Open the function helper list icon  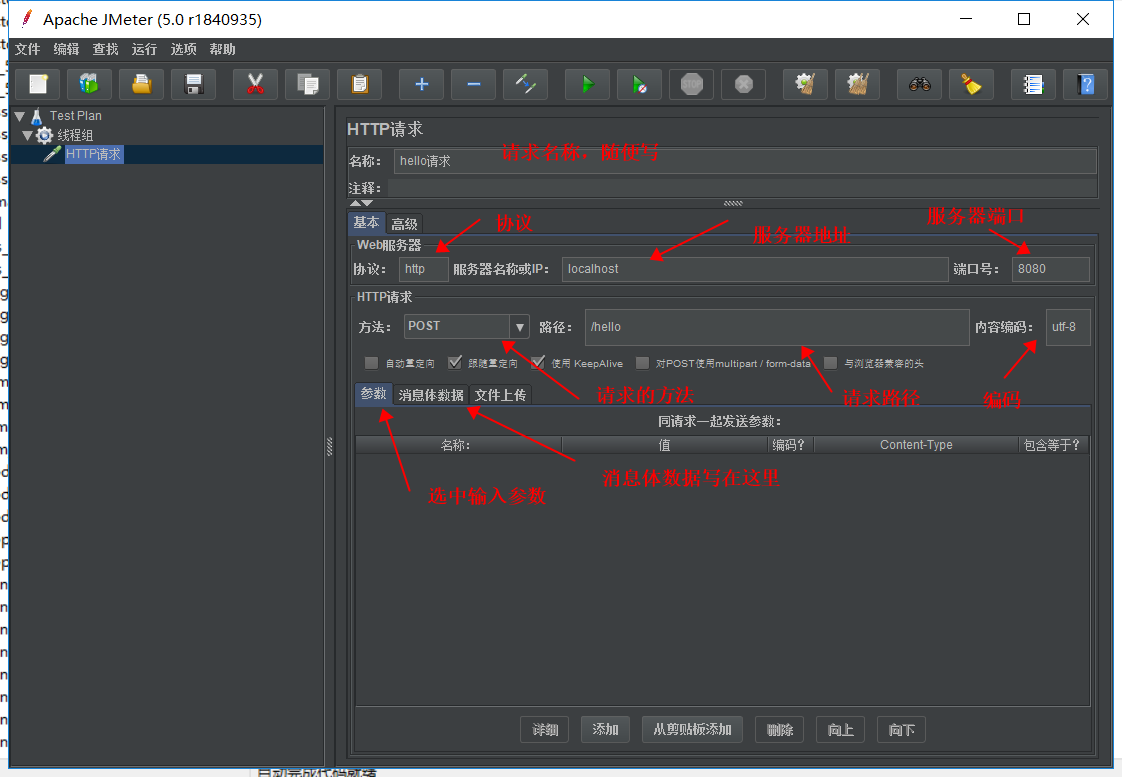[x=1033, y=84]
